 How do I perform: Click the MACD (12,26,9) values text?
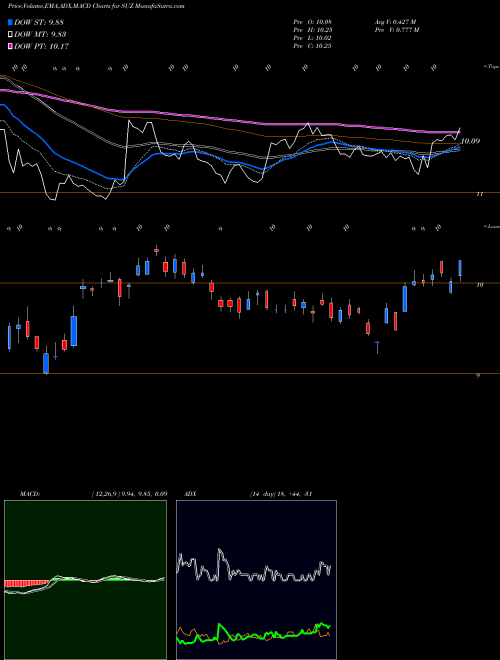pos(129,494)
